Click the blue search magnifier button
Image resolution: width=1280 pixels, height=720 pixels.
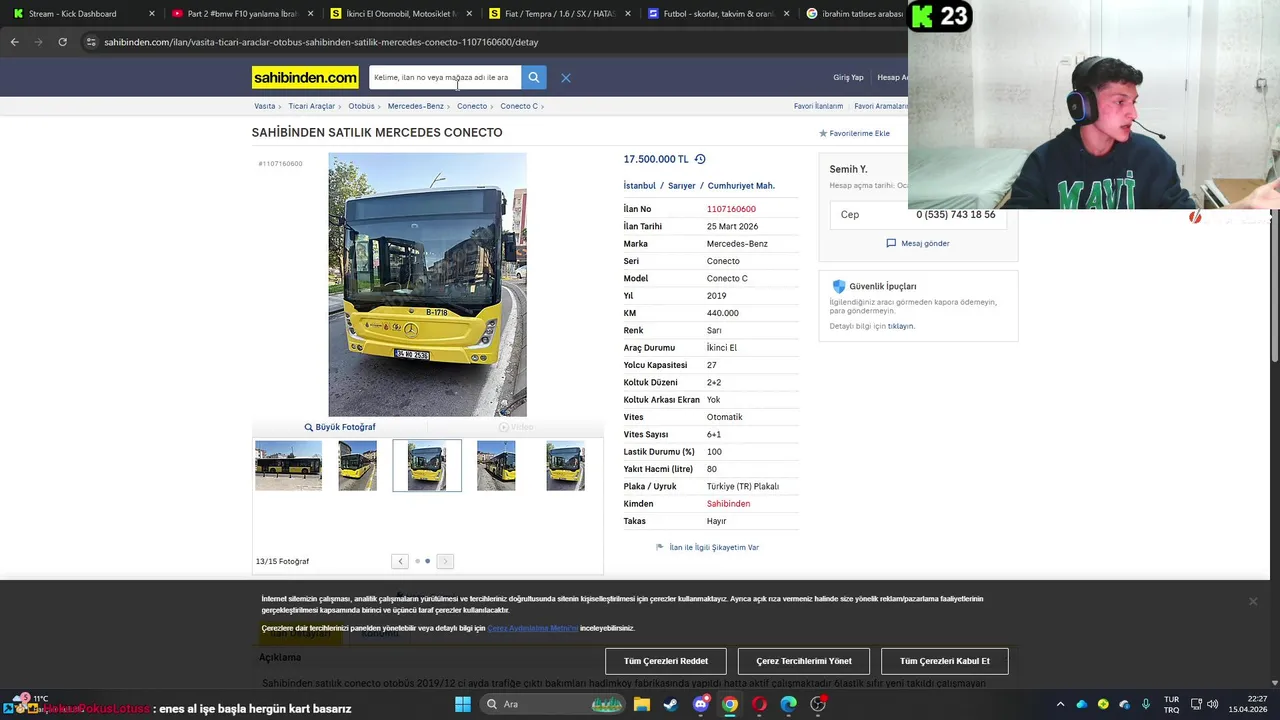coord(534,77)
